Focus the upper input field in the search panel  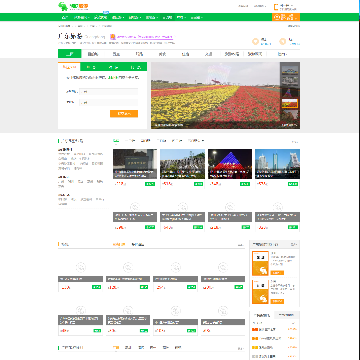pos(108,91)
